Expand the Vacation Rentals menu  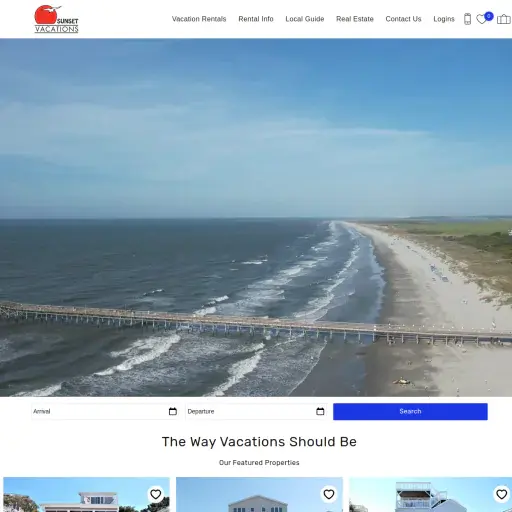point(199,19)
